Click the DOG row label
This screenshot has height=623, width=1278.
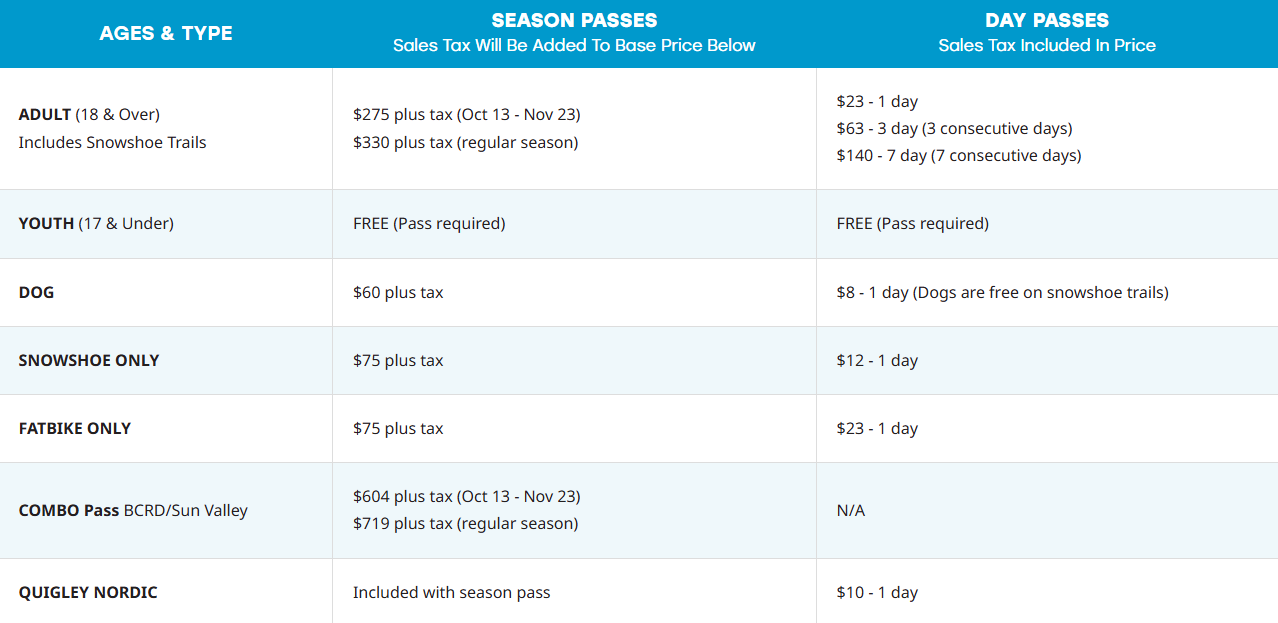pyautogui.click(x=36, y=293)
